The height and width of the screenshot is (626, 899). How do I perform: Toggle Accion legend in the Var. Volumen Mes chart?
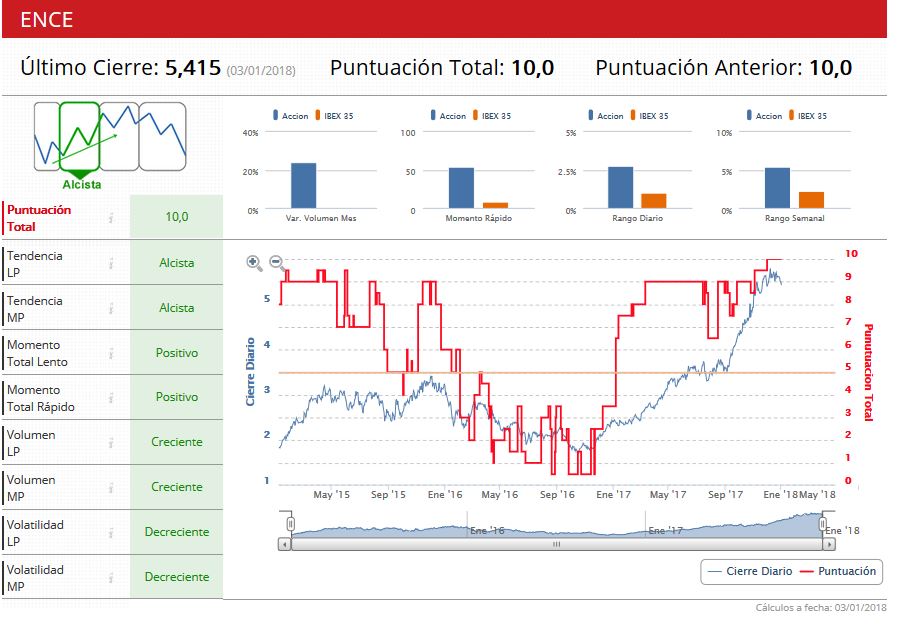coord(291,116)
